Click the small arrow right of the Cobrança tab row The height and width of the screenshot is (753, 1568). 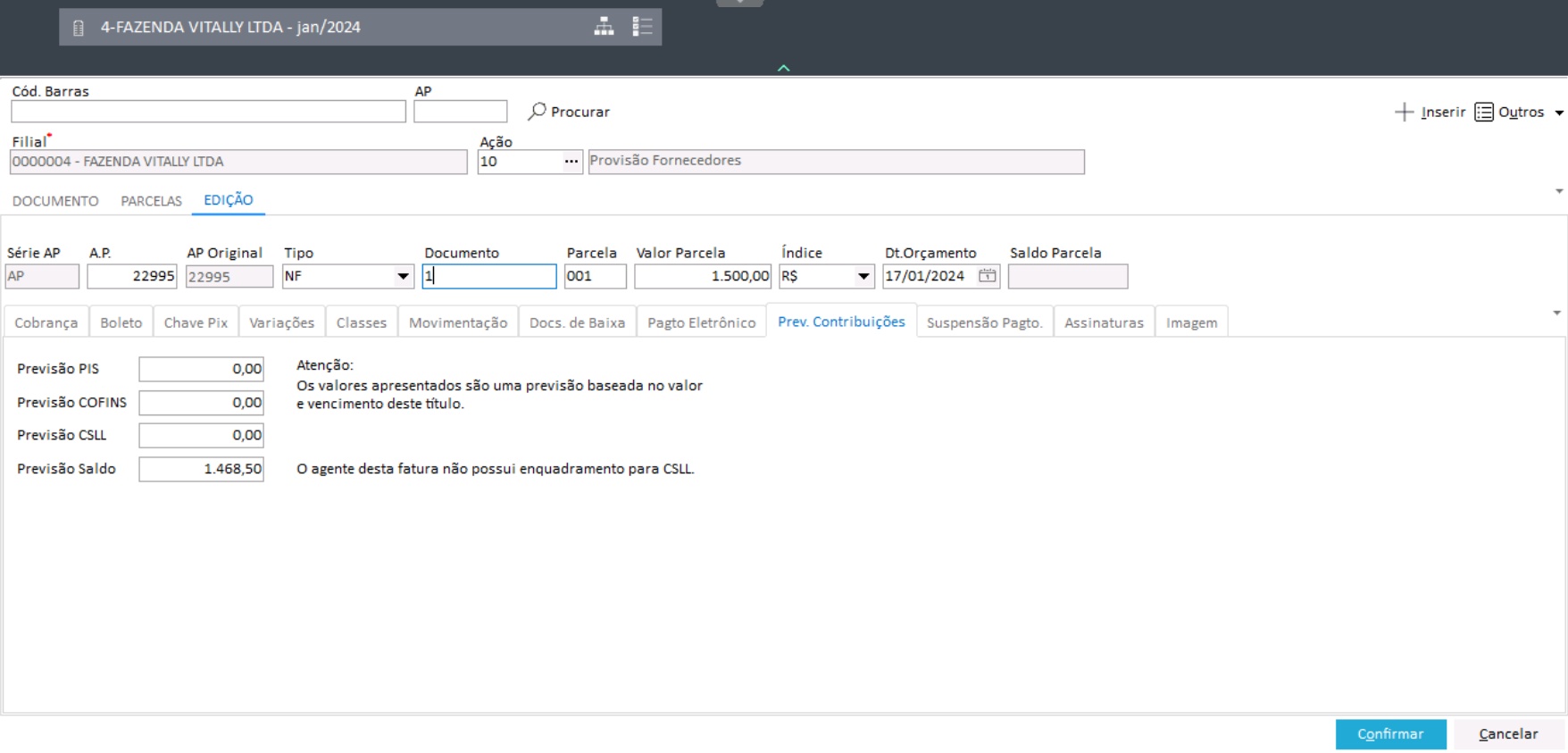pos(1557,313)
